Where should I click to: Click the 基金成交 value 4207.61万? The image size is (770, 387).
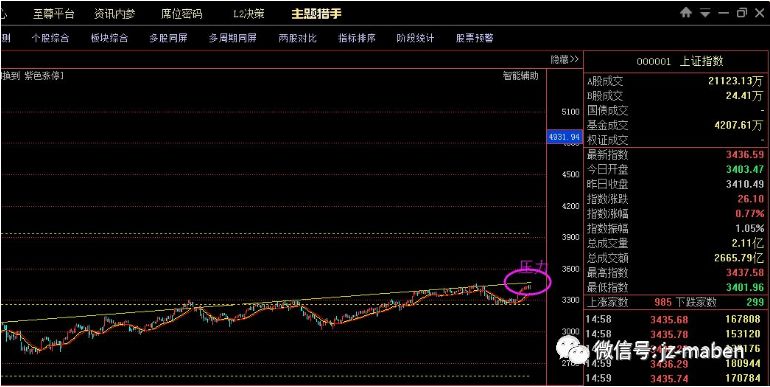pyautogui.click(x=739, y=125)
